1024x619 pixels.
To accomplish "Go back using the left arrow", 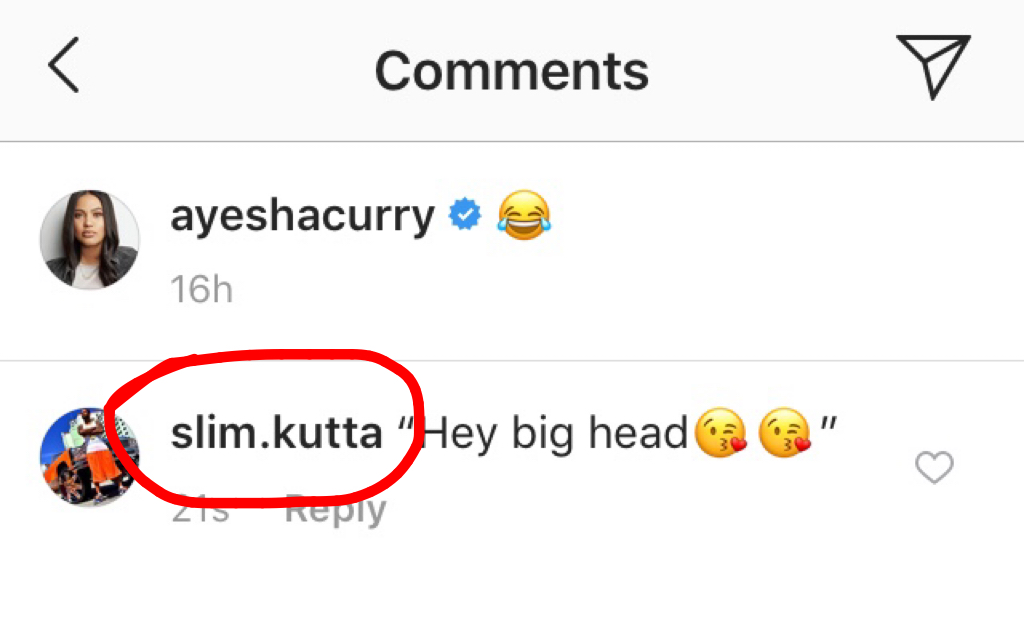I will click(x=64, y=65).
